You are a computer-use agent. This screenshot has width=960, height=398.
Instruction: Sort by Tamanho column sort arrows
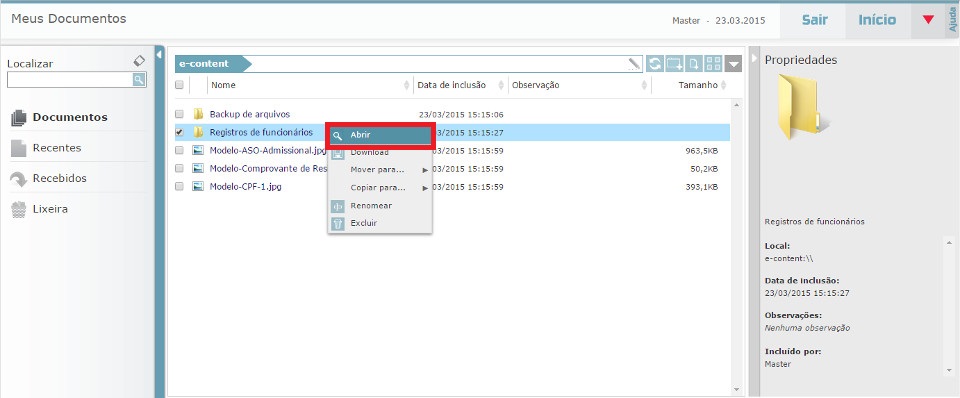click(x=723, y=85)
